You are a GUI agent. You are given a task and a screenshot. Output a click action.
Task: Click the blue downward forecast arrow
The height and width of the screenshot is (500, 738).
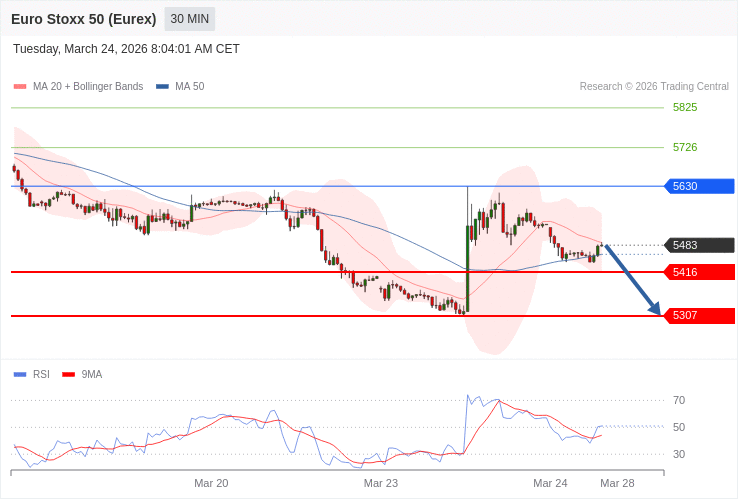tap(633, 280)
